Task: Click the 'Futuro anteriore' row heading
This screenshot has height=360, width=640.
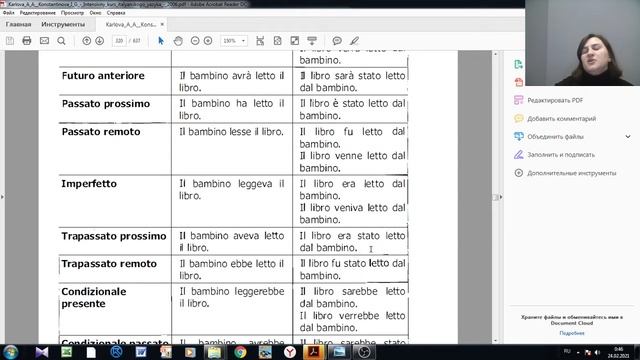Action: [103, 76]
